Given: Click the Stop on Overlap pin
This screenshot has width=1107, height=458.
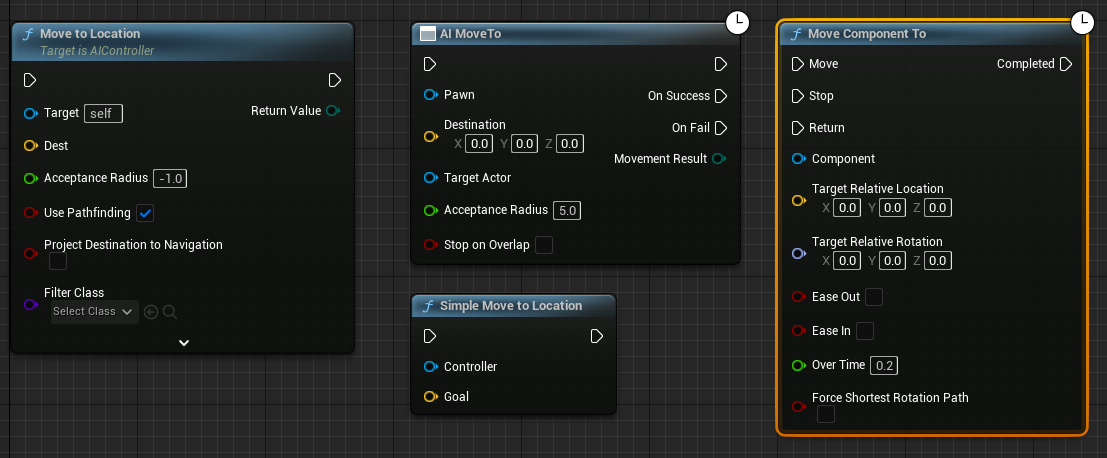Looking at the screenshot, I should pyautogui.click(x=430, y=245).
